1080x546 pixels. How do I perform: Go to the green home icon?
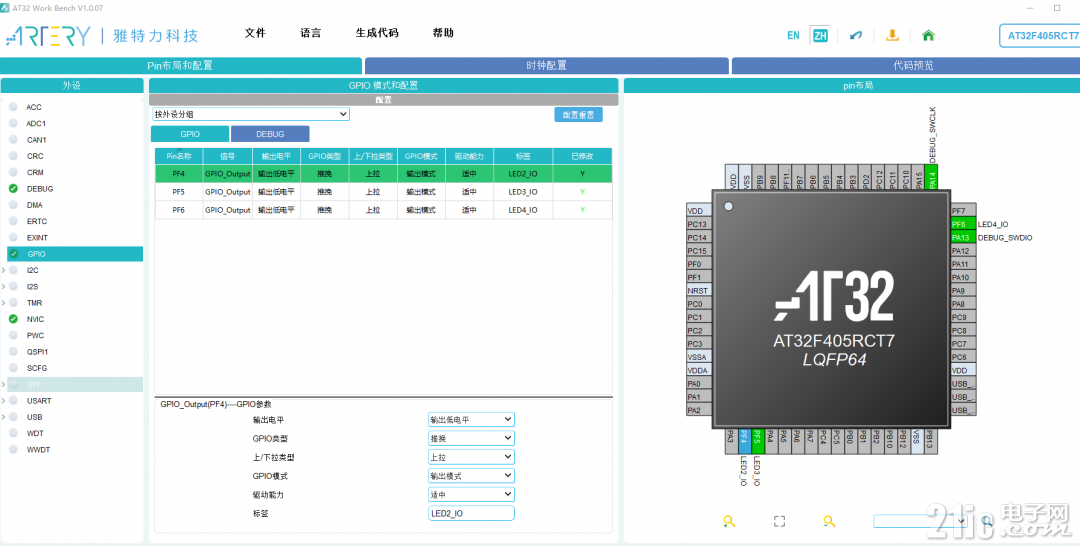(x=928, y=35)
